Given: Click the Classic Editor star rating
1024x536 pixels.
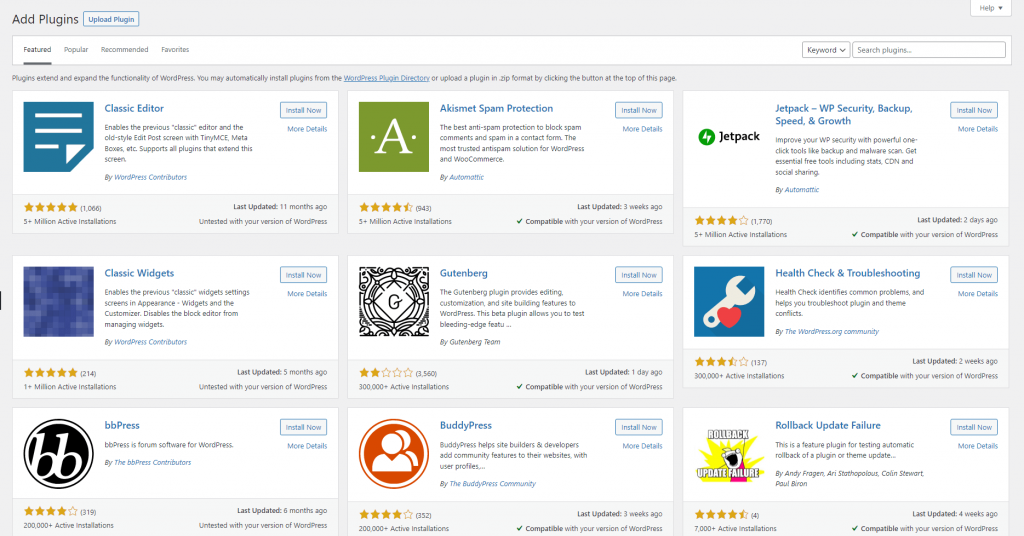Looking at the screenshot, I should pos(51,208).
